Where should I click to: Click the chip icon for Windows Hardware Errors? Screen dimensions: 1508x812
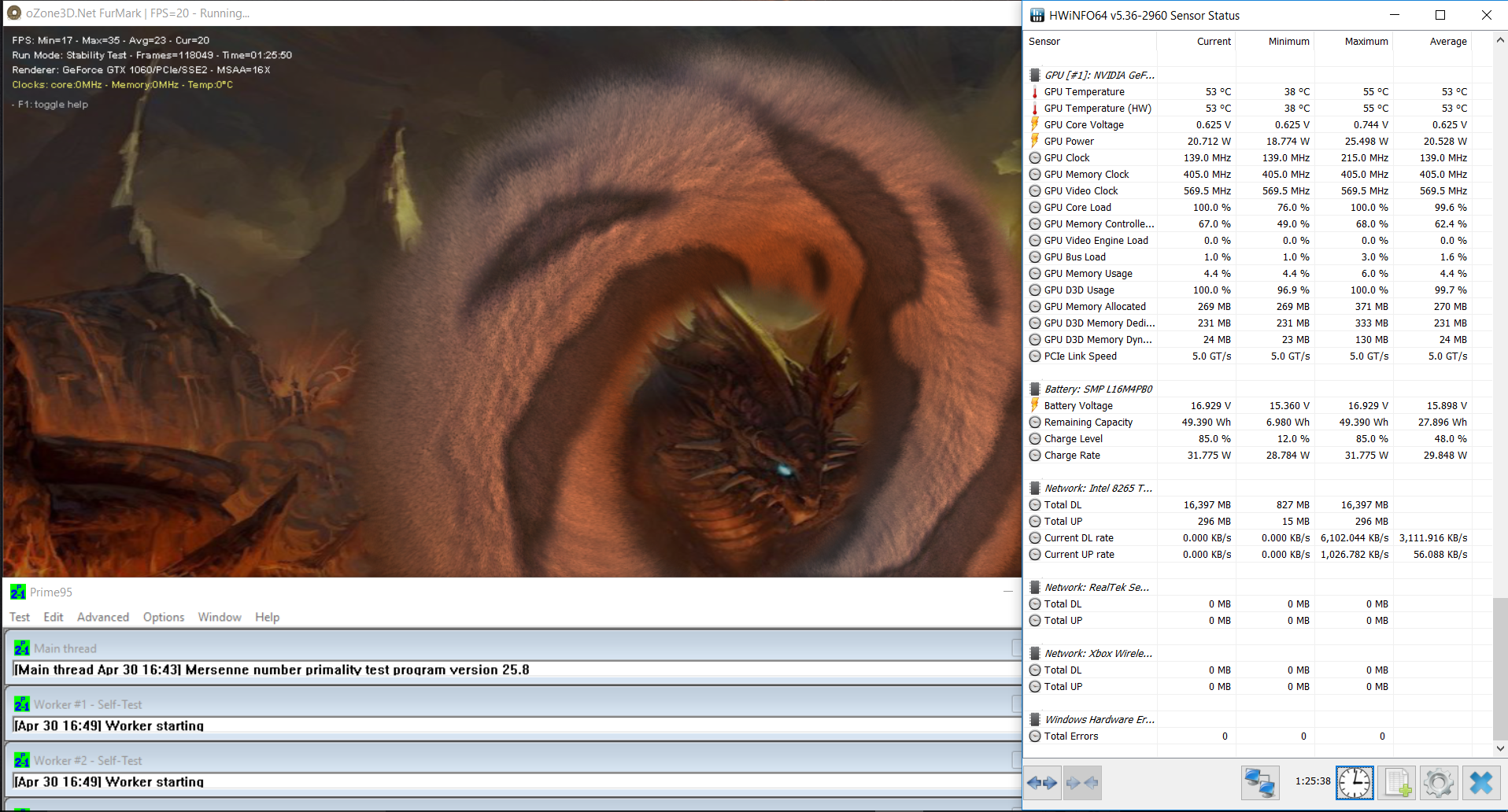(1035, 720)
